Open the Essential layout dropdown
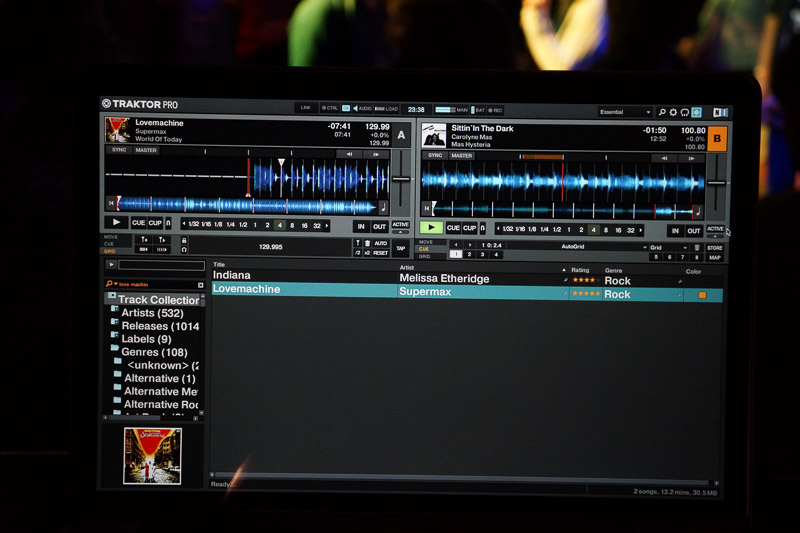Viewport: 800px width, 533px height. coord(626,112)
